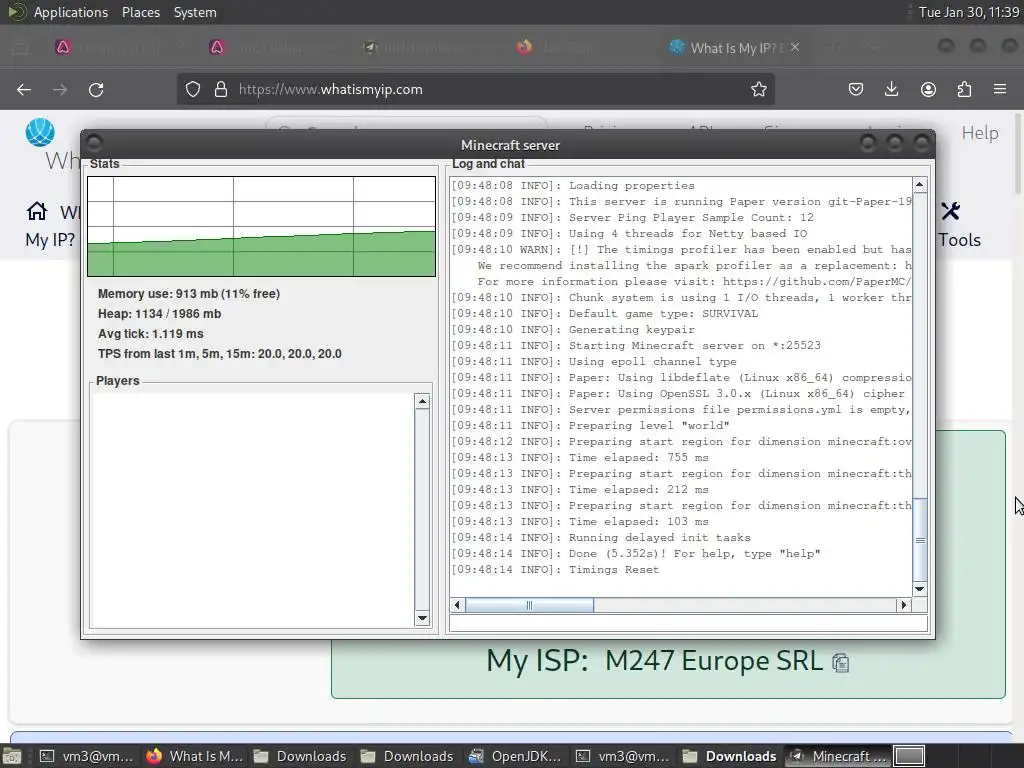
Task: Click the log vertical scrollbar thumb
Action: [x=920, y=539]
